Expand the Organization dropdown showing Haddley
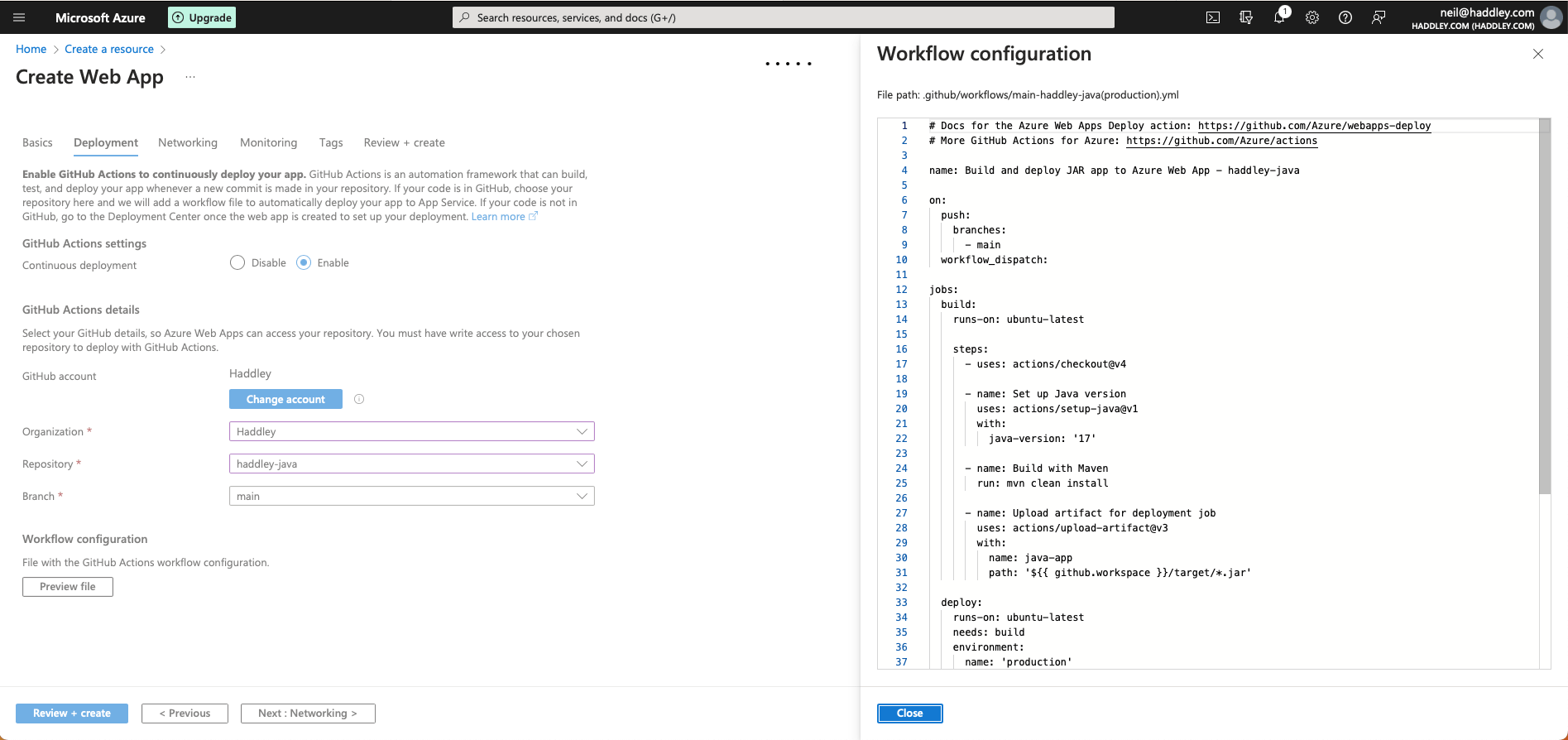 click(411, 431)
